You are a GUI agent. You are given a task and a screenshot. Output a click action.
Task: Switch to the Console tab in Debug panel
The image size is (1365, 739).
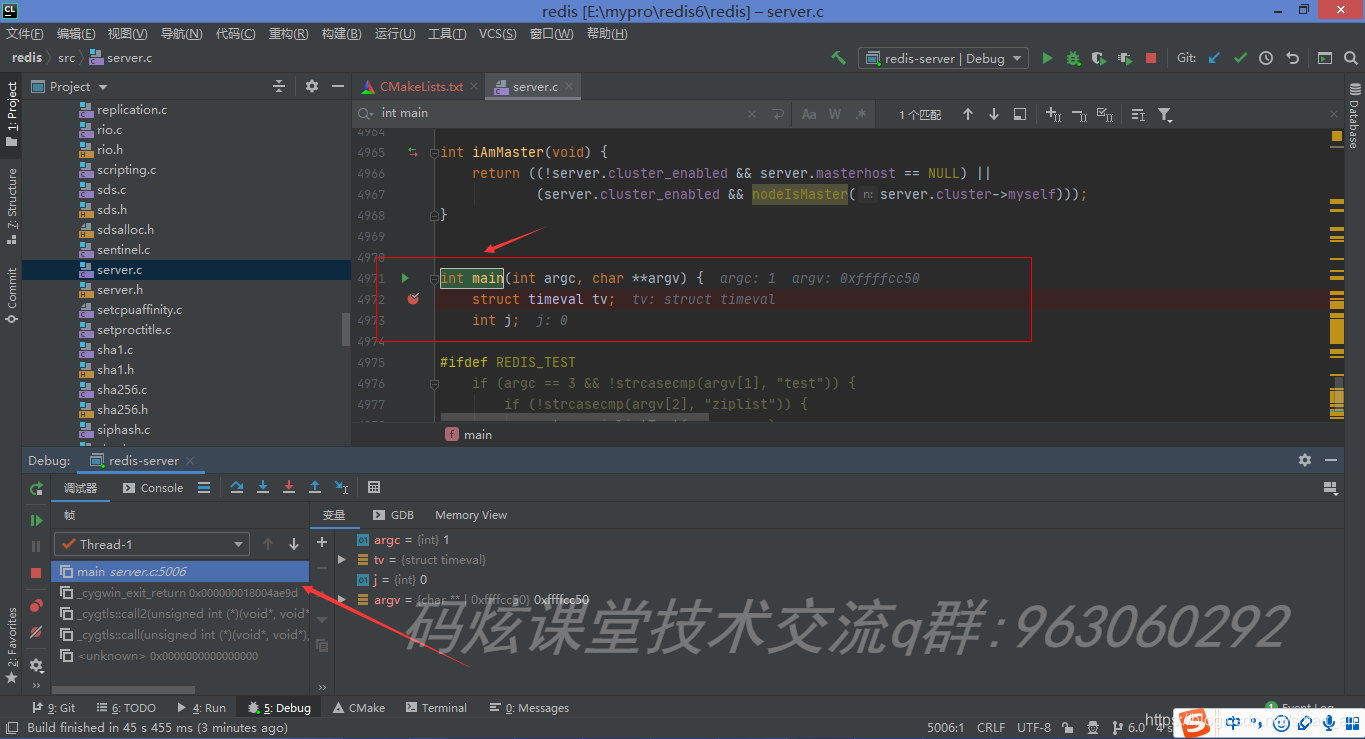[153, 488]
